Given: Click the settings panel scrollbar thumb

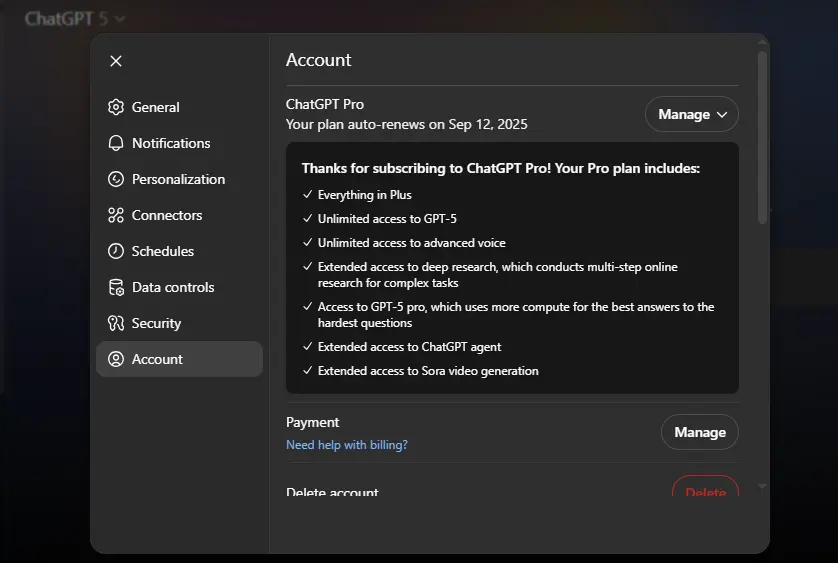Looking at the screenshot, I should point(763,138).
